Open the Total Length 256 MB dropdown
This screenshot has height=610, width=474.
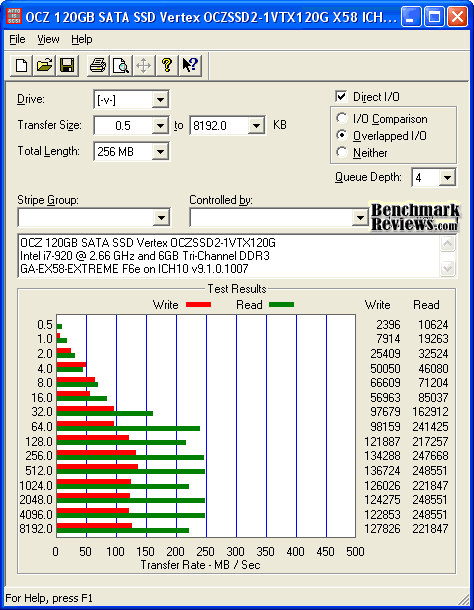point(160,152)
